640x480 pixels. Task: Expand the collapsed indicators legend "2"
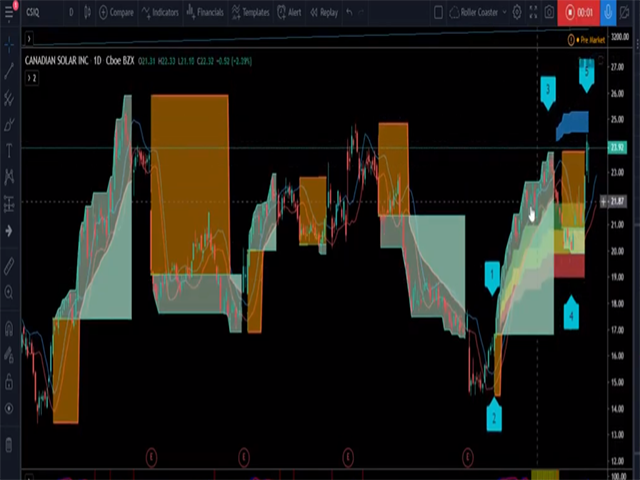coord(32,78)
